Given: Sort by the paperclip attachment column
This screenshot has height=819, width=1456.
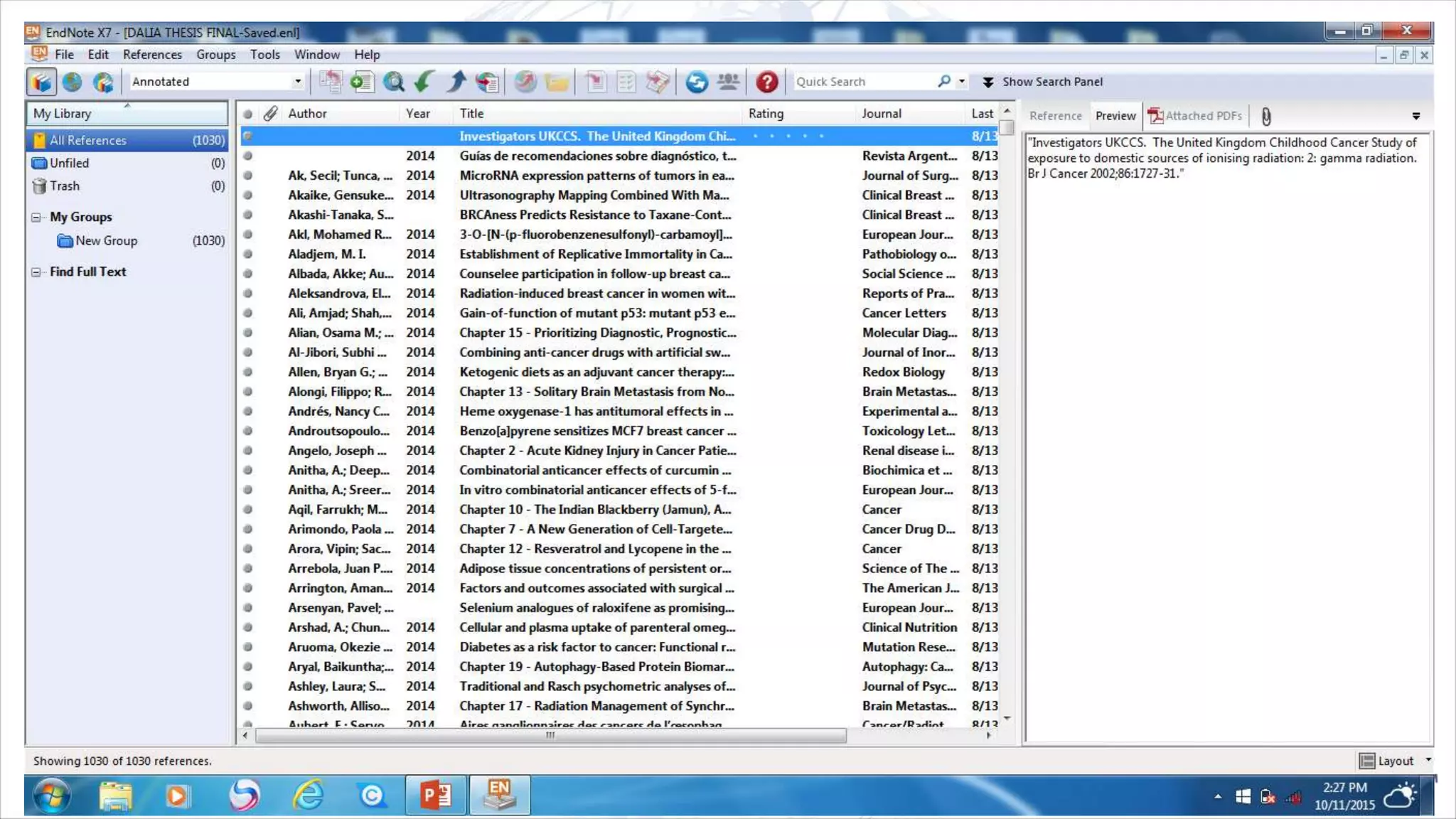Looking at the screenshot, I should (x=270, y=113).
